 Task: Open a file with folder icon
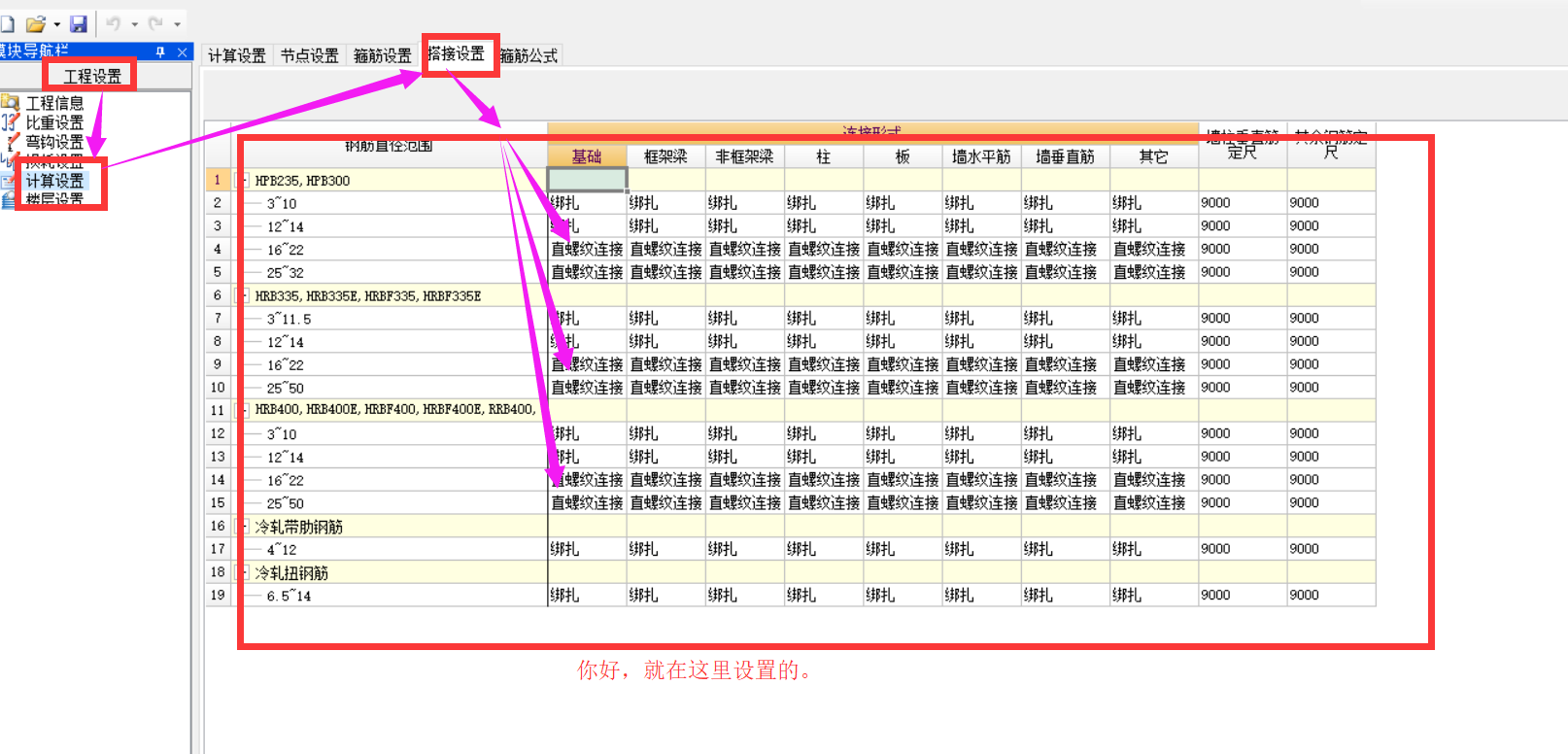click(36, 23)
